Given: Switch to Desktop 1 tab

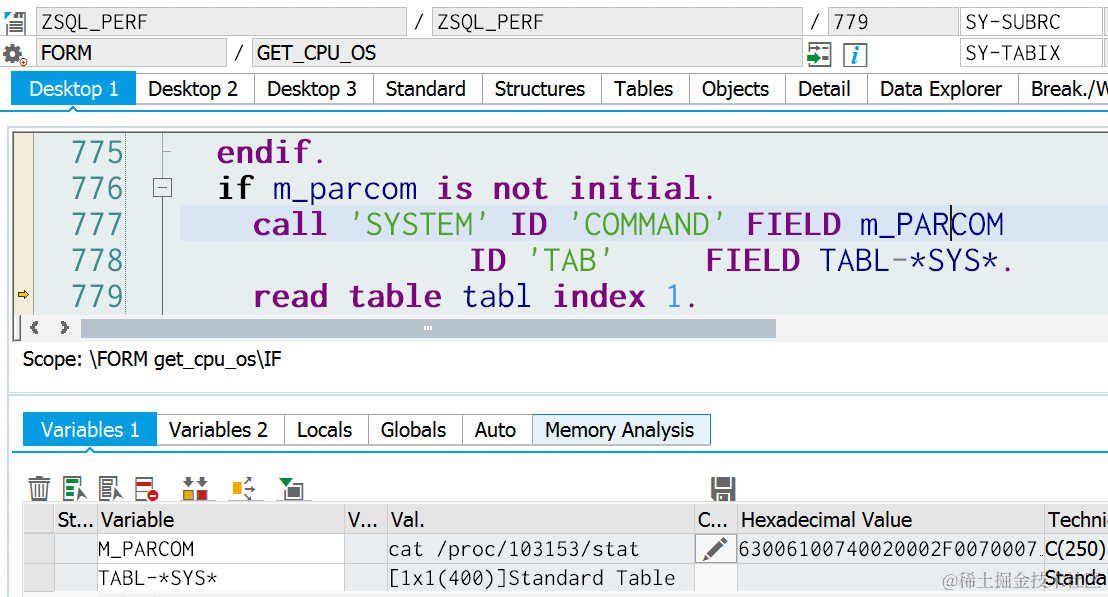Looking at the screenshot, I should pos(73,89).
